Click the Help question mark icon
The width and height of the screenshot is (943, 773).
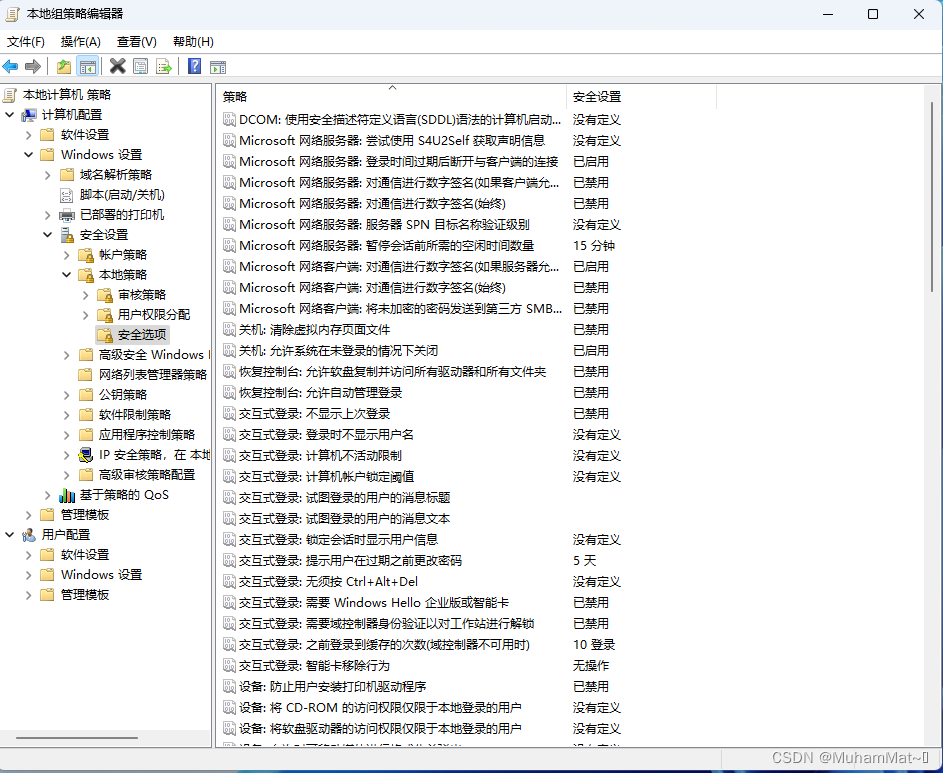[194, 66]
